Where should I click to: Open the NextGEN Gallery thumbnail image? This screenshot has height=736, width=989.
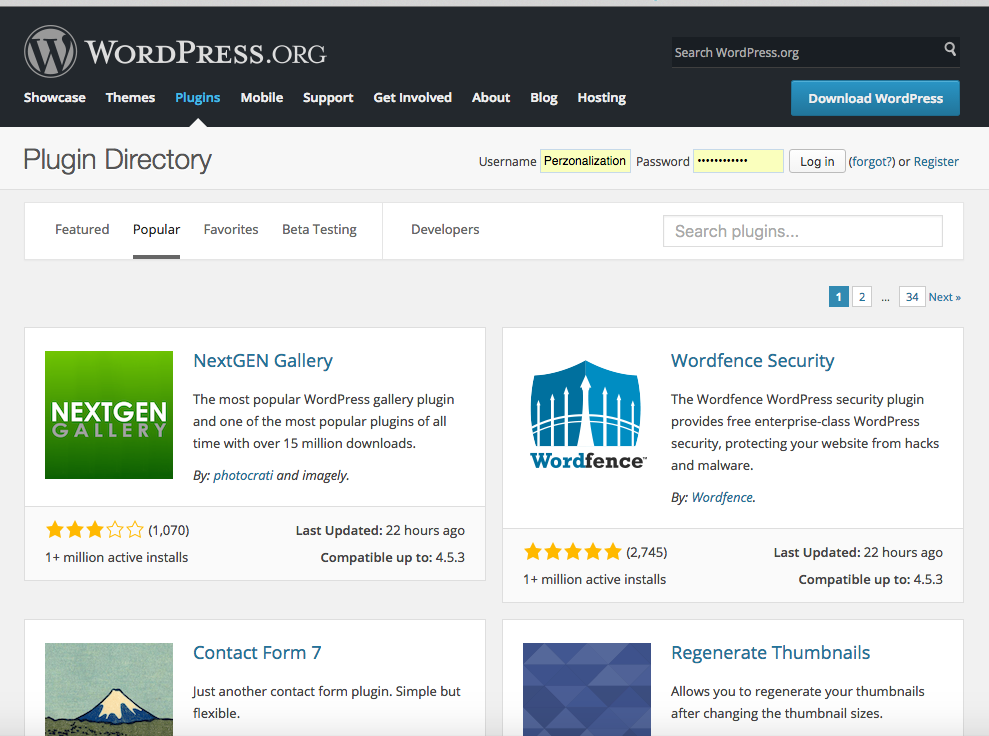point(109,415)
